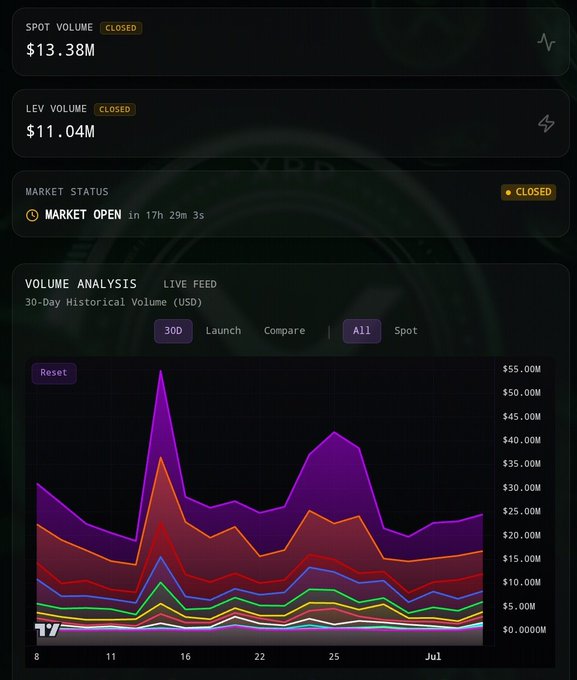Click the MARKET STATUS label
The height and width of the screenshot is (680, 577).
67,192
